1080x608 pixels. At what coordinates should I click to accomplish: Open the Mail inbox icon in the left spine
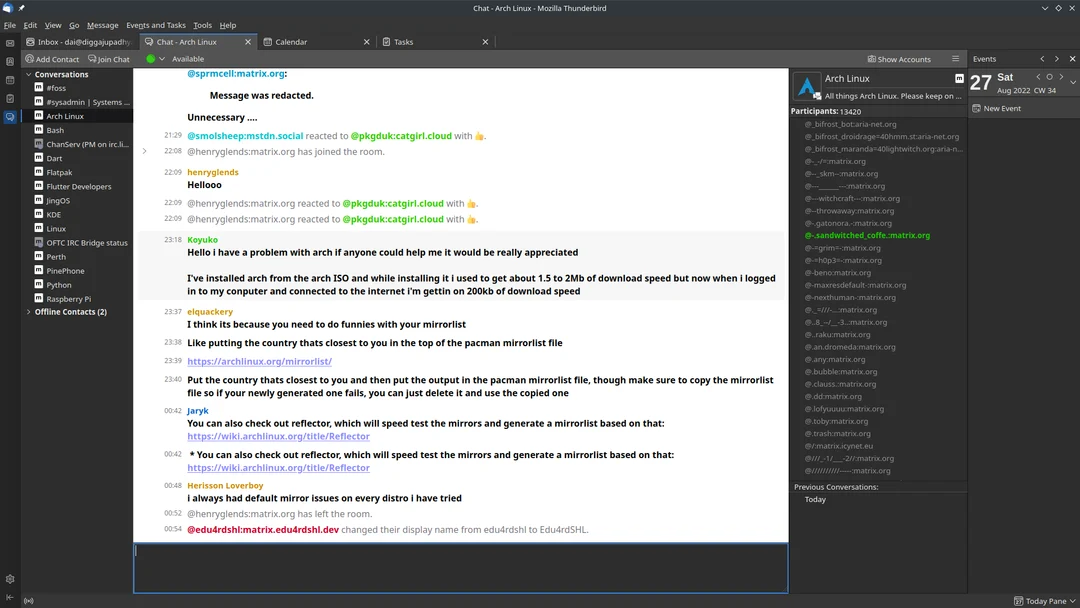click(9, 43)
